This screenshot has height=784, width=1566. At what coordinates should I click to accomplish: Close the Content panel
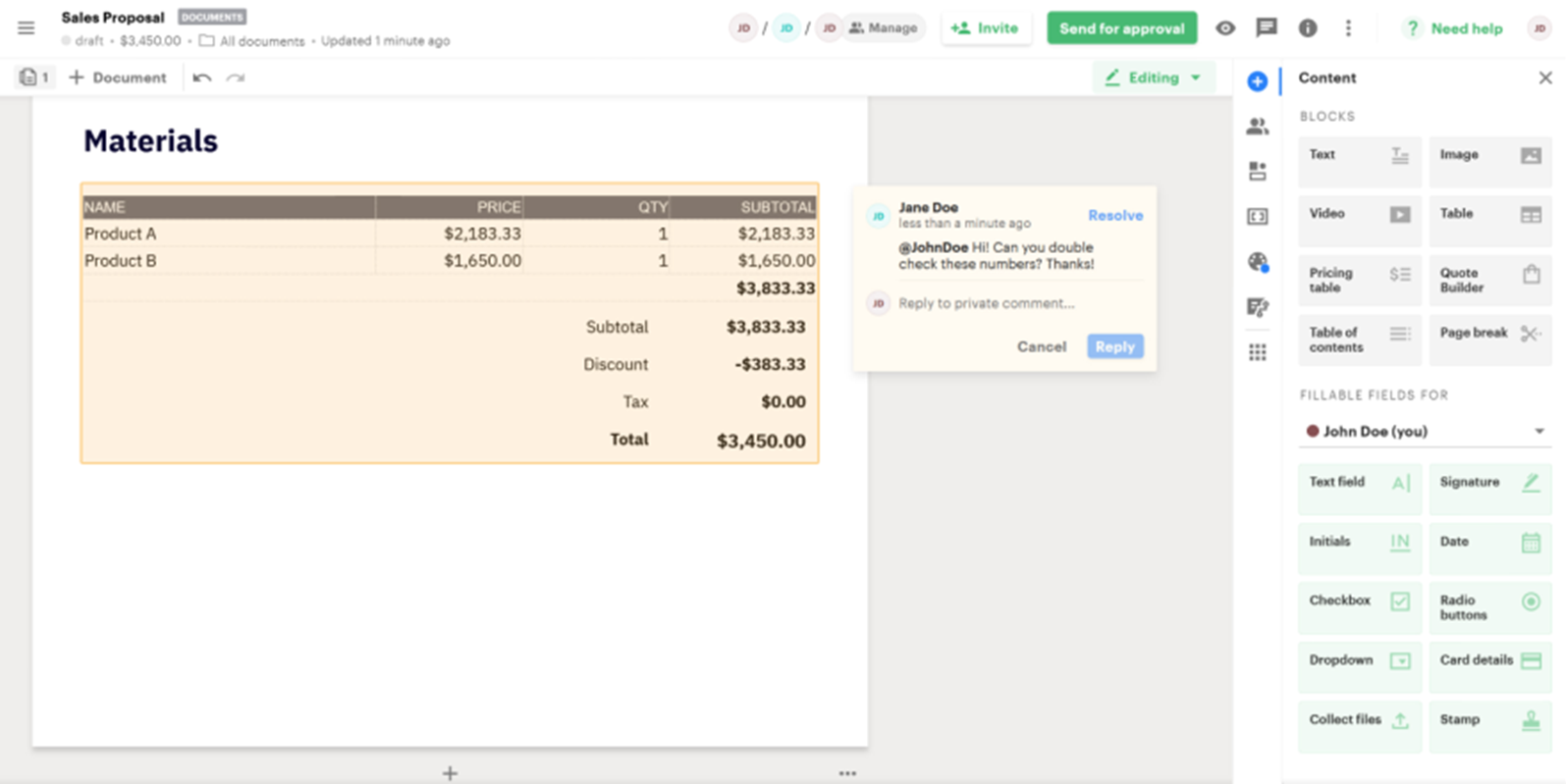1544,78
